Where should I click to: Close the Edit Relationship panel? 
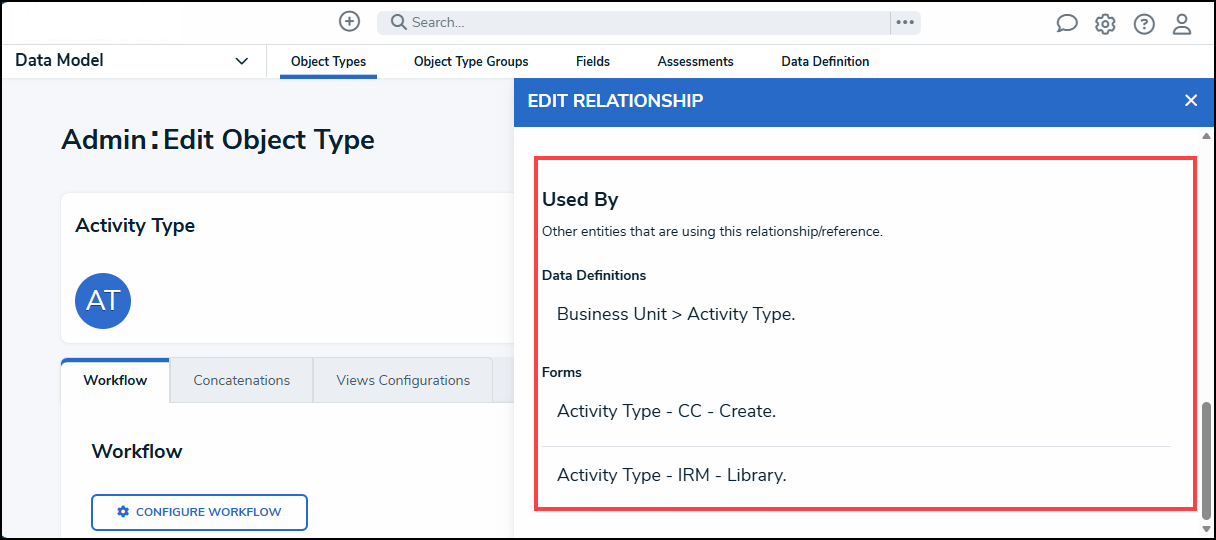click(x=1190, y=101)
